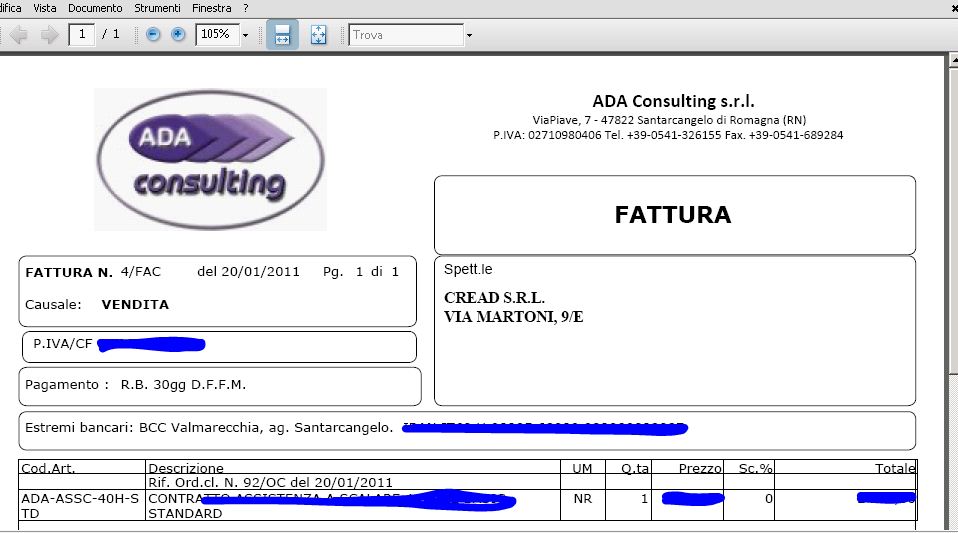The width and height of the screenshot is (958, 533).
Task: Click the scrollbar up arrow
Action: coord(953,61)
